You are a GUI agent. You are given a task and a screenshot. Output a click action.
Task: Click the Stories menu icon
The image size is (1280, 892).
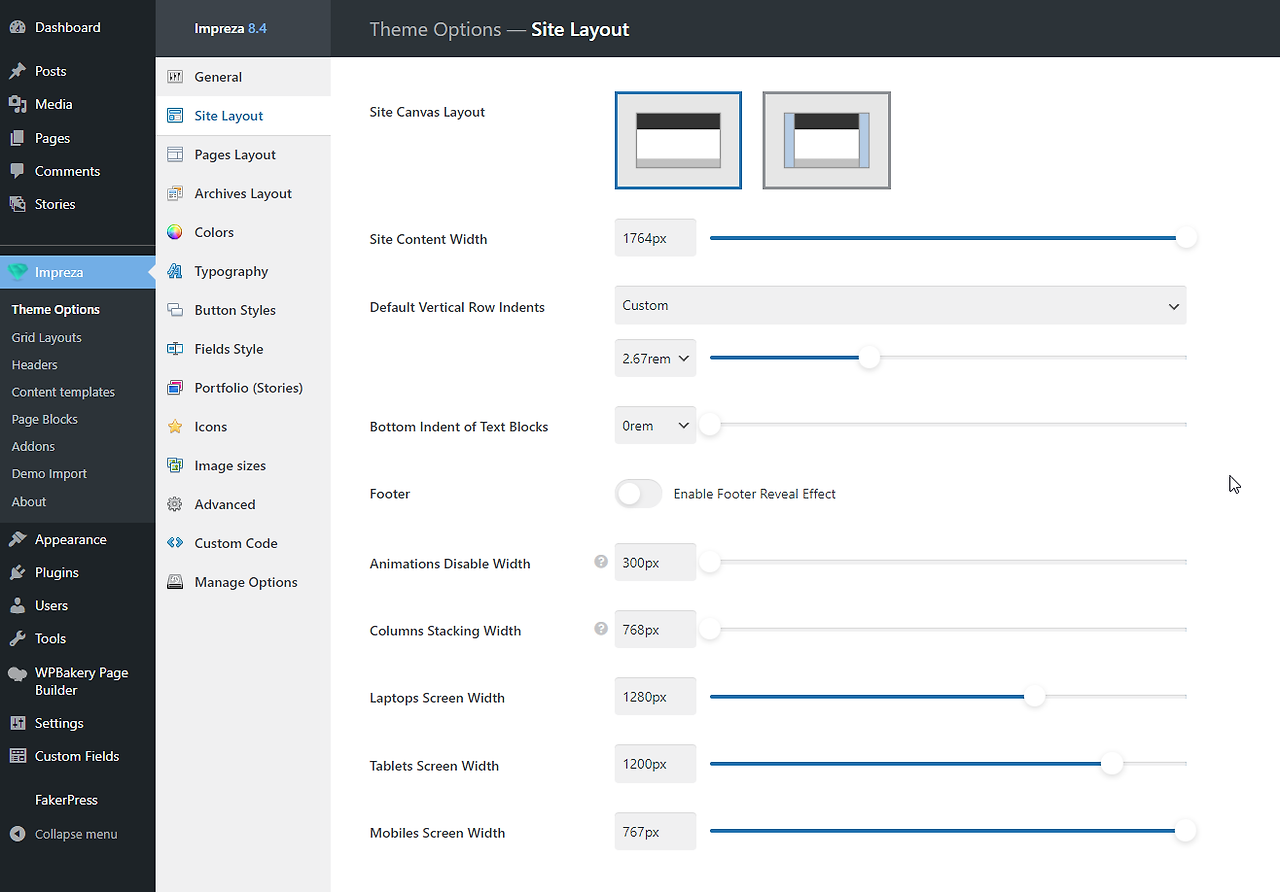tap(17, 204)
